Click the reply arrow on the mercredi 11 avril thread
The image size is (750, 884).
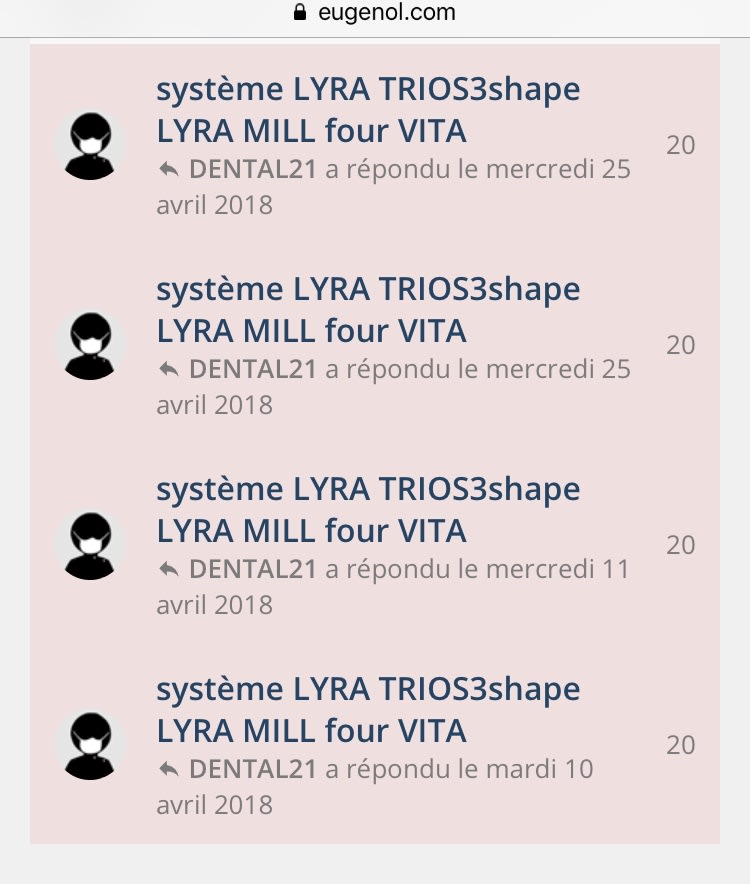tap(168, 570)
